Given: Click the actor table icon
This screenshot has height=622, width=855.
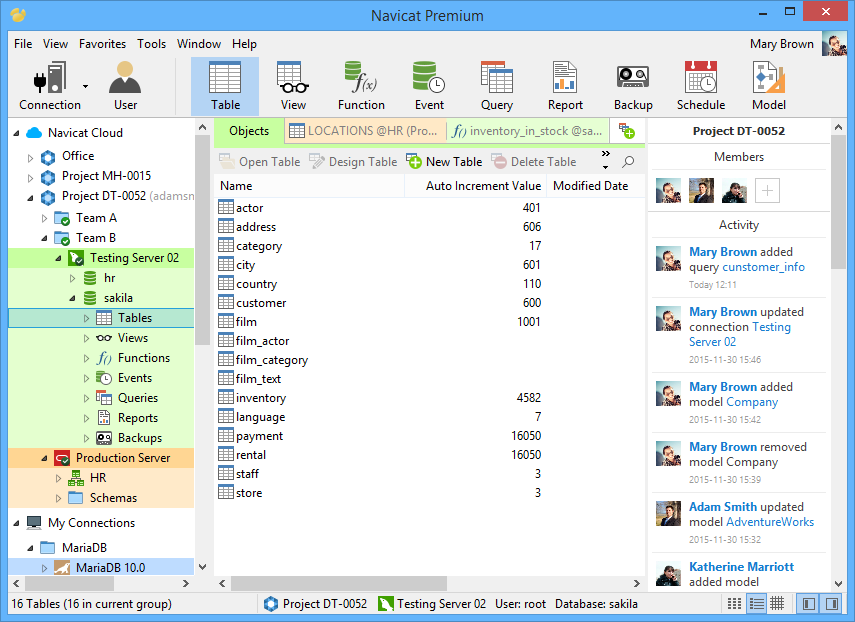Looking at the screenshot, I should click(x=226, y=207).
